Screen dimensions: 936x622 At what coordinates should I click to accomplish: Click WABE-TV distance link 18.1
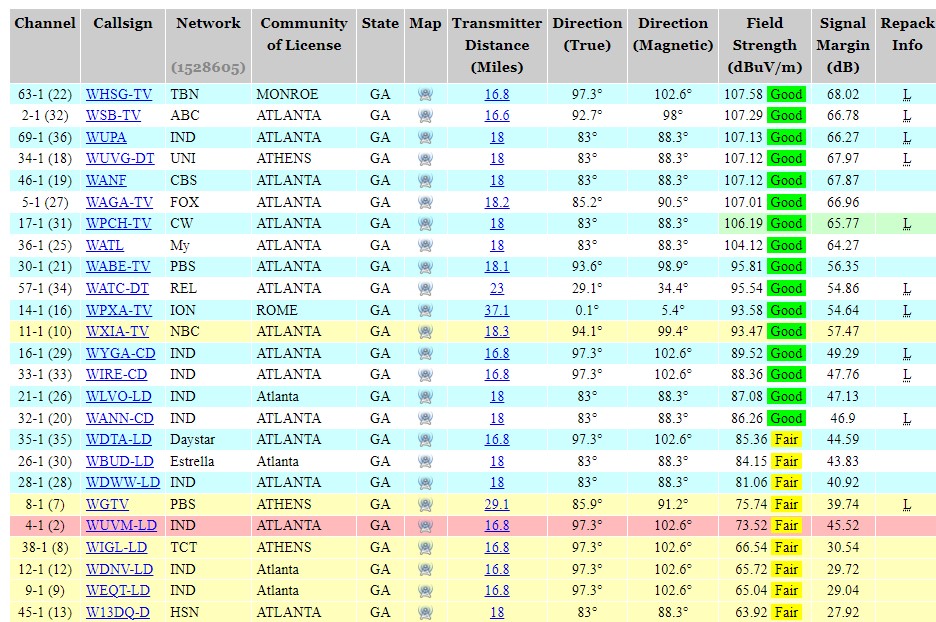point(497,267)
